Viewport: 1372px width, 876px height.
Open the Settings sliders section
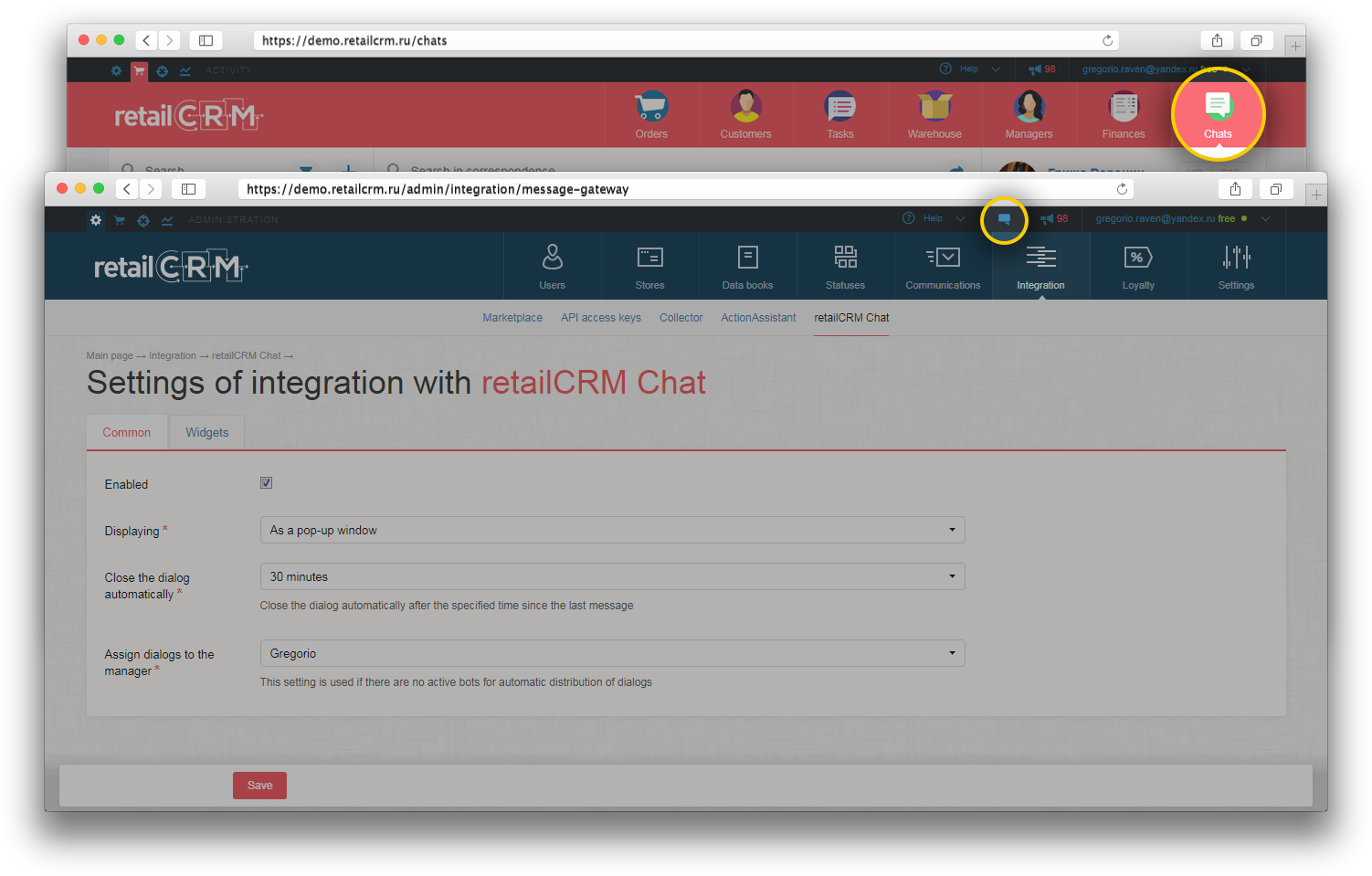tap(1236, 266)
